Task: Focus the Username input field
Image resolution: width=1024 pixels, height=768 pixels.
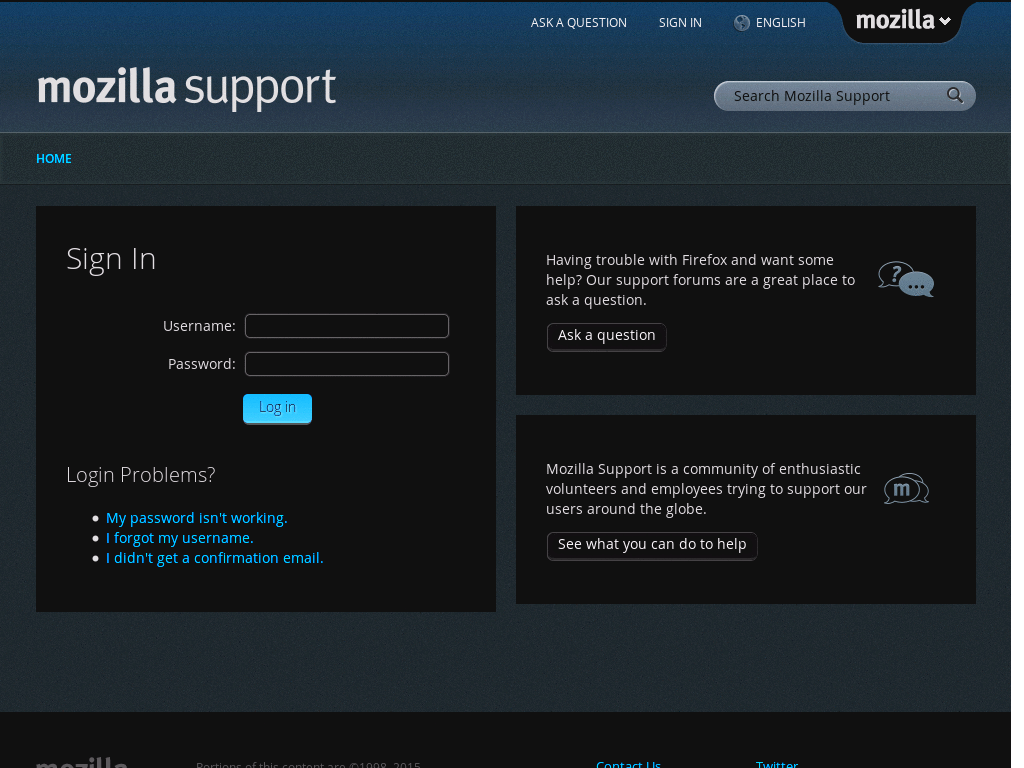Action: (347, 326)
